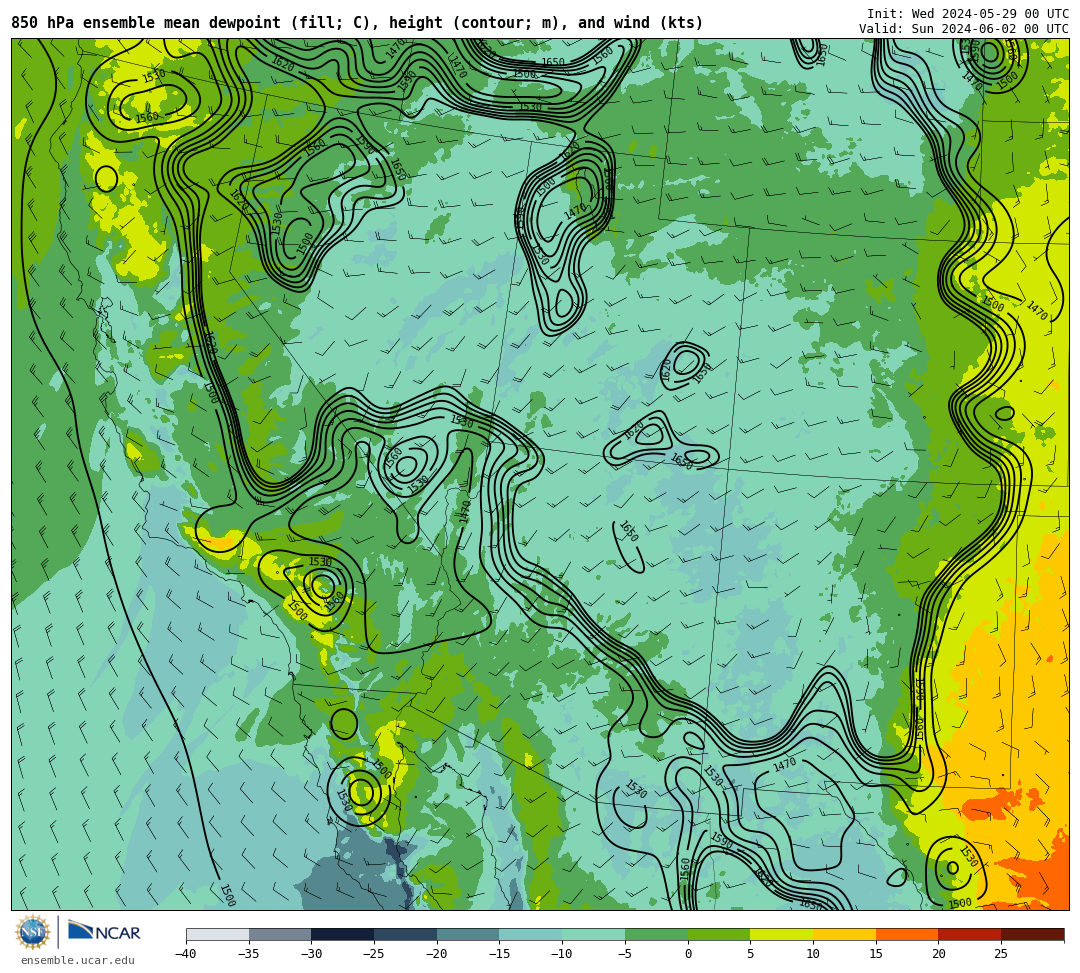Screen dimensions: 1080x973
Task: Click the -30 colorbar tick label
Action: [311, 954]
